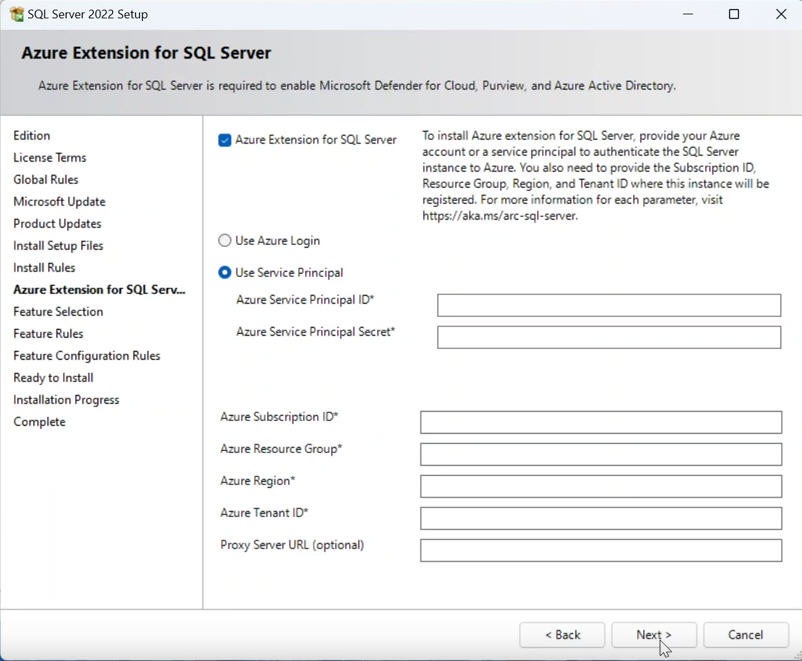Close the SQL Server 2022 Setup window
Viewport: 802px width, 661px height.
(x=781, y=14)
